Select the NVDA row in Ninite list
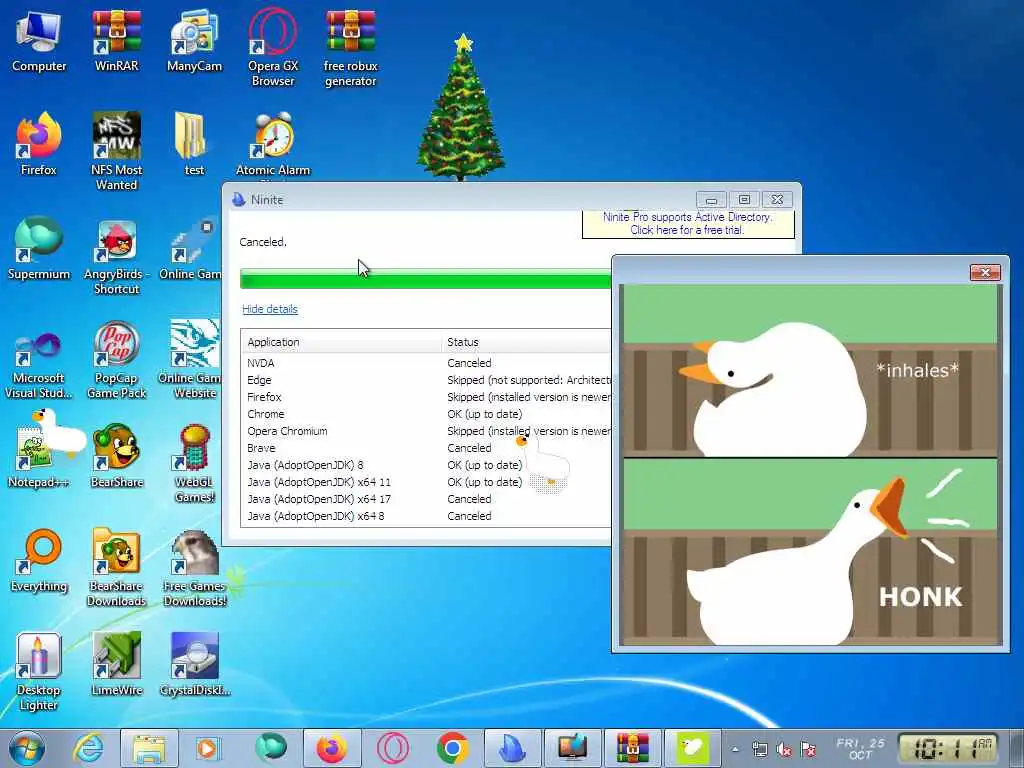Image resolution: width=1024 pixels, height=768 pixels. 426,363
